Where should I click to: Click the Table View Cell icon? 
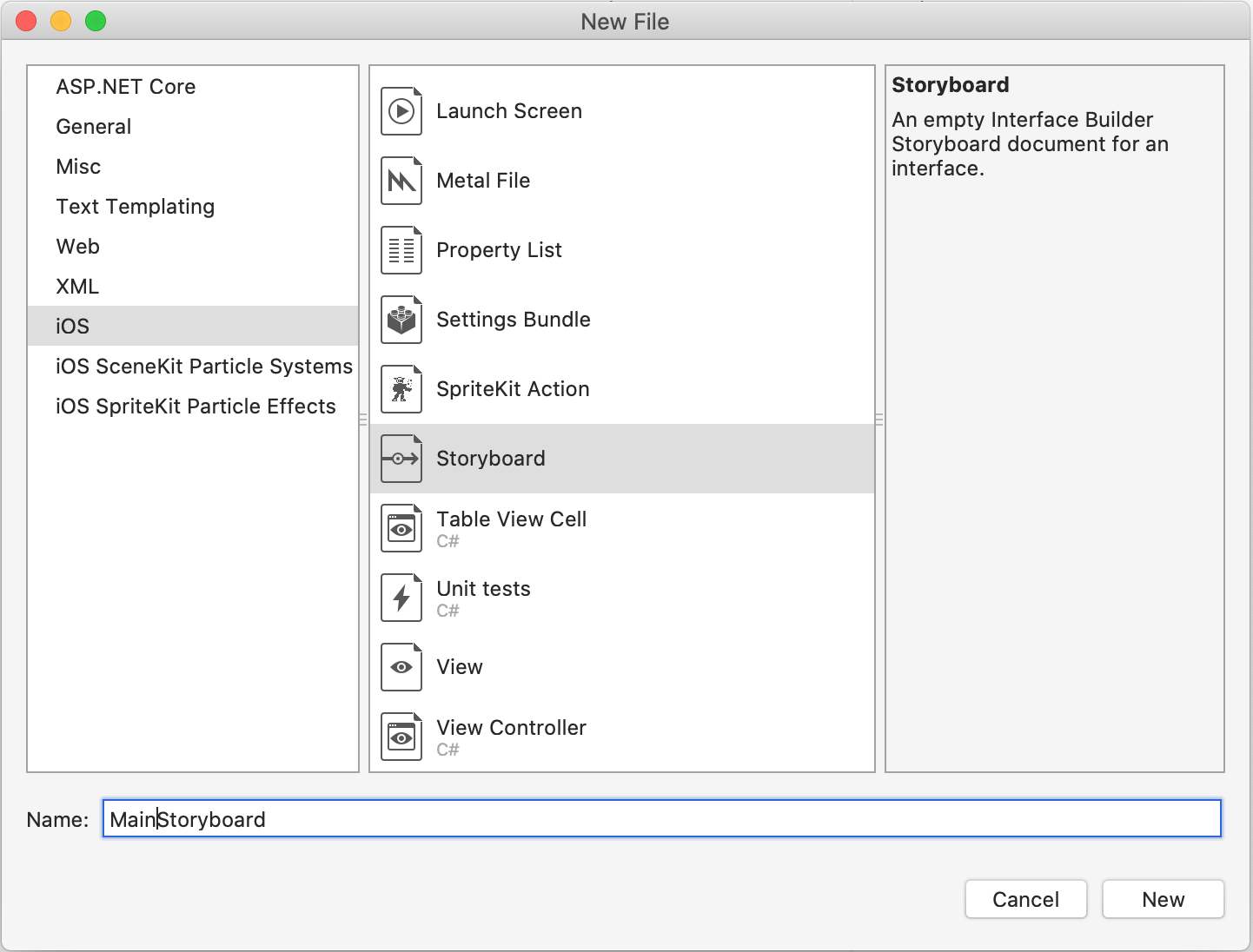(401, 527)
